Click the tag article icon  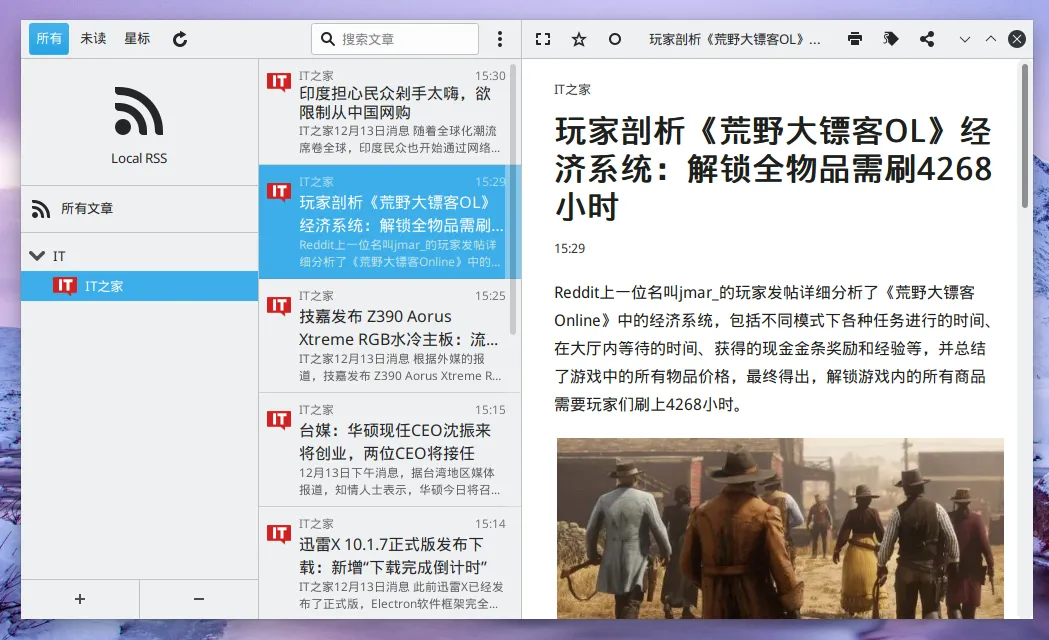pyautogui.click(x=891, y=39)
